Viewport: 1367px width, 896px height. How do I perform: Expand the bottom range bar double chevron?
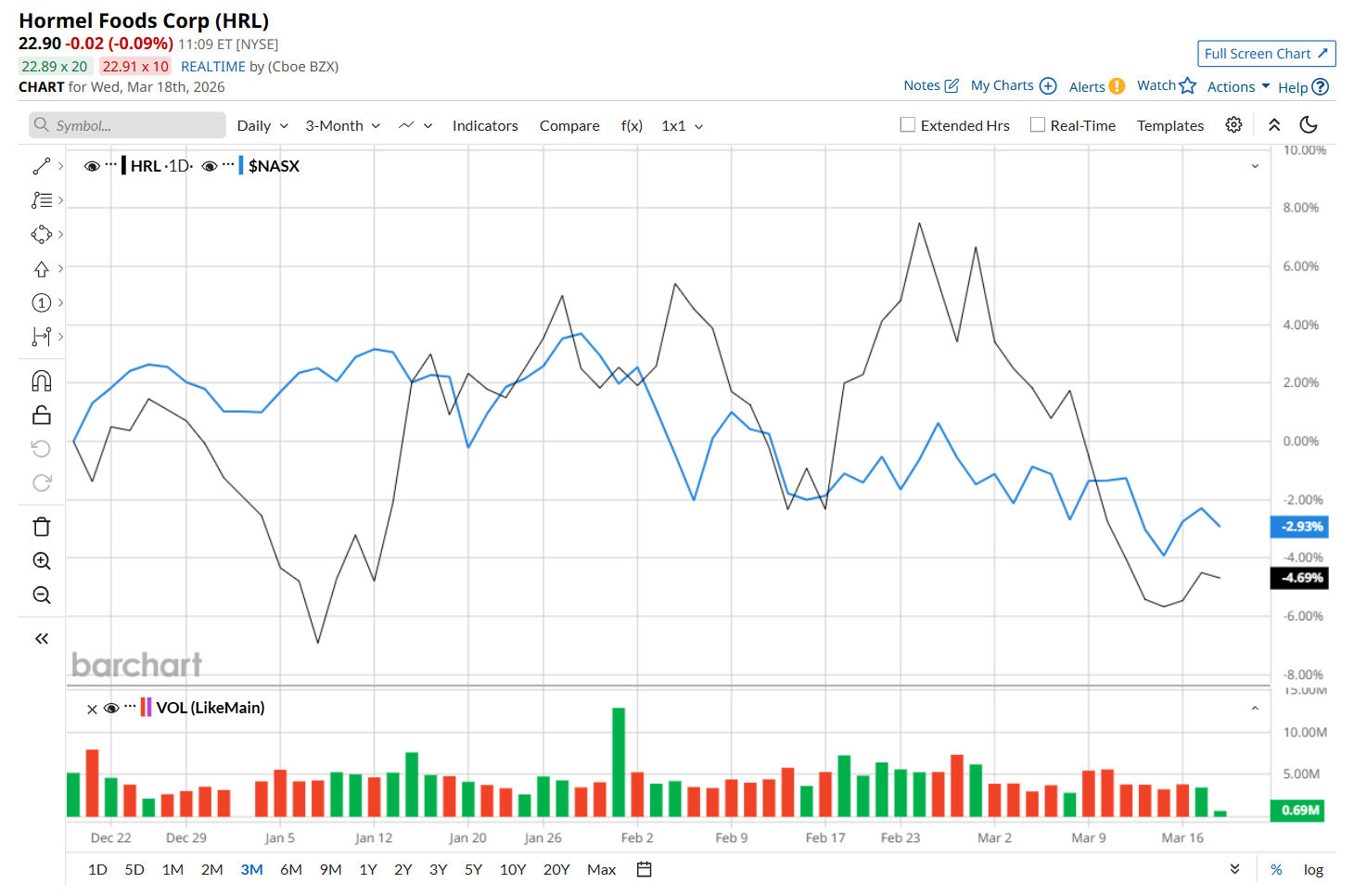(1234, 869)
